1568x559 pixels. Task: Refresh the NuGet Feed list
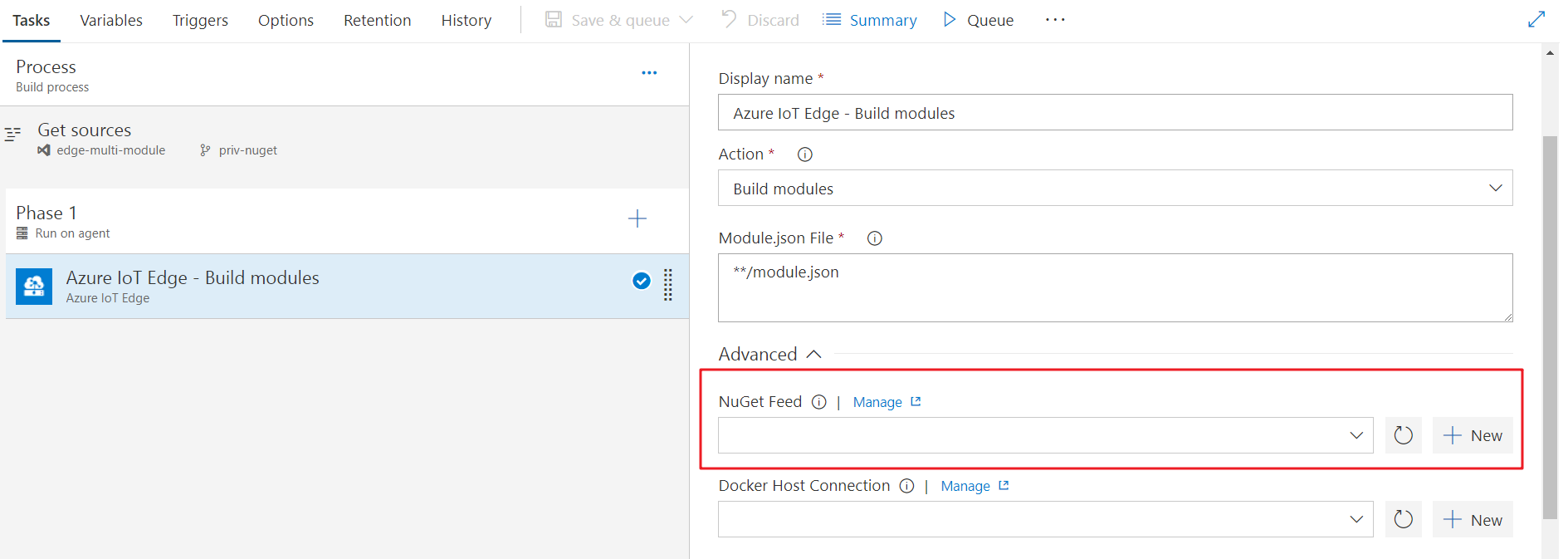tap(1403, 435)
